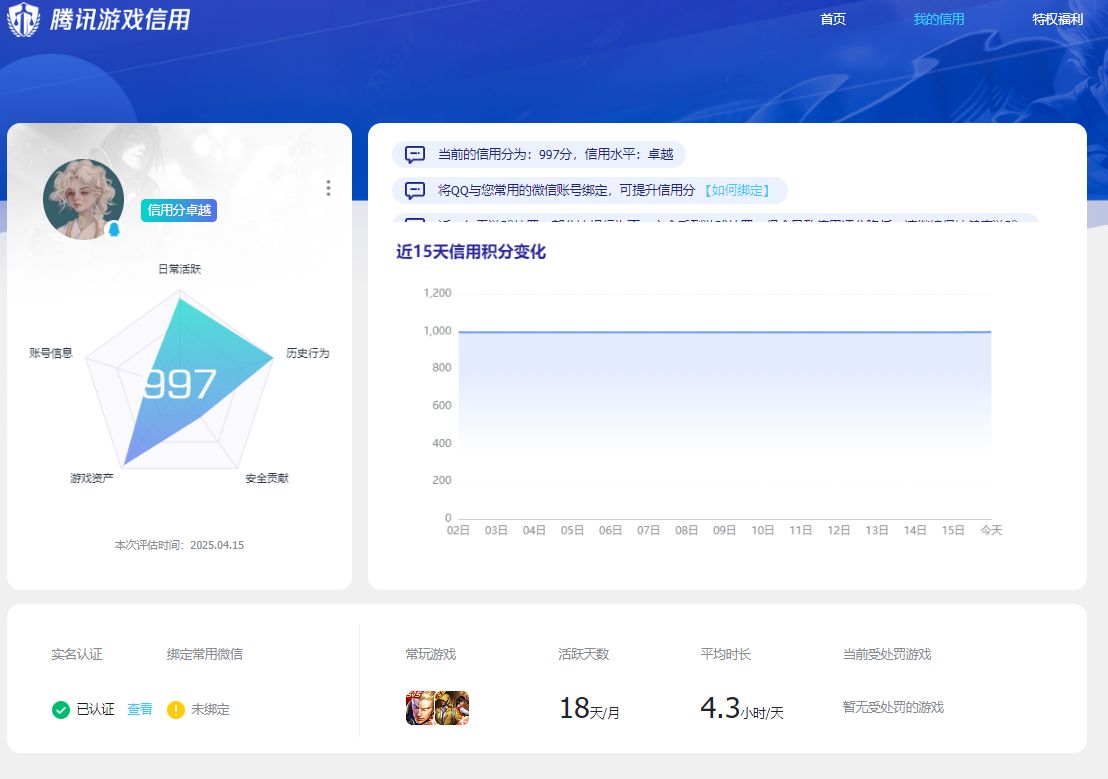The width and height of the screenshot is (1108, 779).
Task: Click the 近15天信用积分变化 chart heading
Action: tap(471, 252)
